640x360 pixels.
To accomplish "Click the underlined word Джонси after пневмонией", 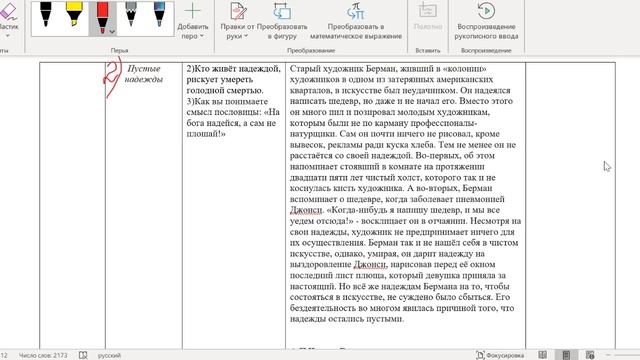I will point(306,210).
